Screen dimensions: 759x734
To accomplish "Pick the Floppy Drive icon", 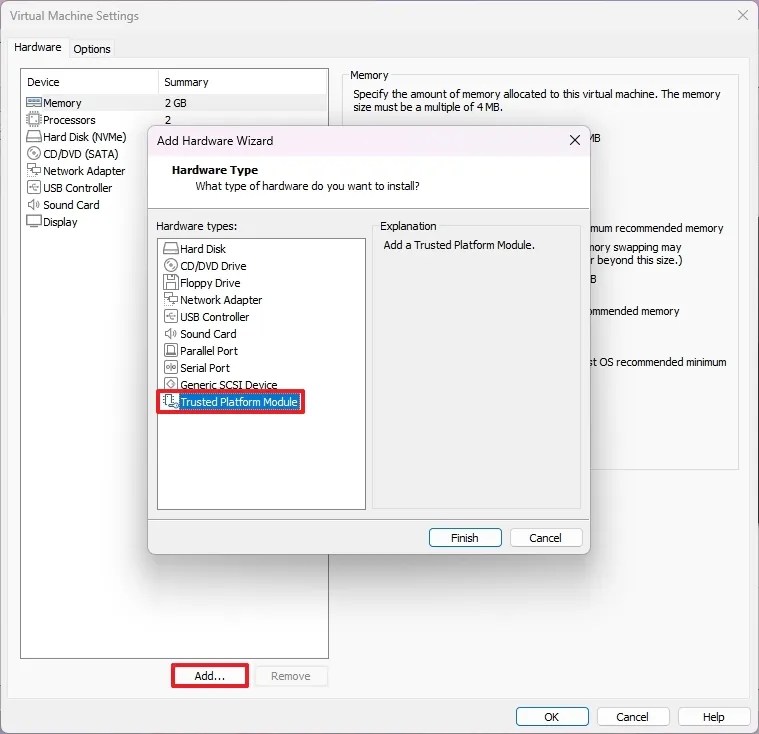I will (x=171, y=282).
